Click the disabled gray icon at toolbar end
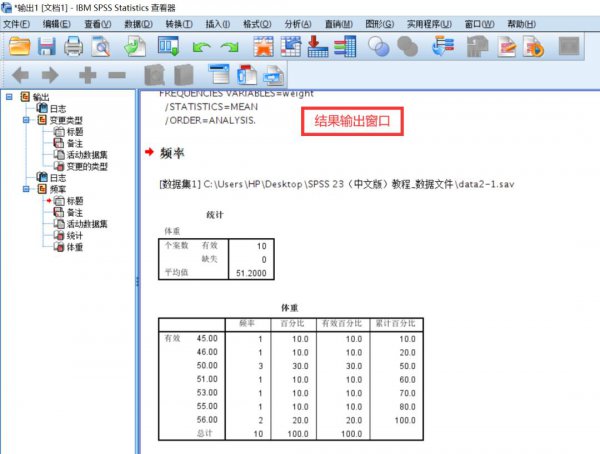This screenshot has height=454, width=600. pyautogui.click(x=569, y=46)
